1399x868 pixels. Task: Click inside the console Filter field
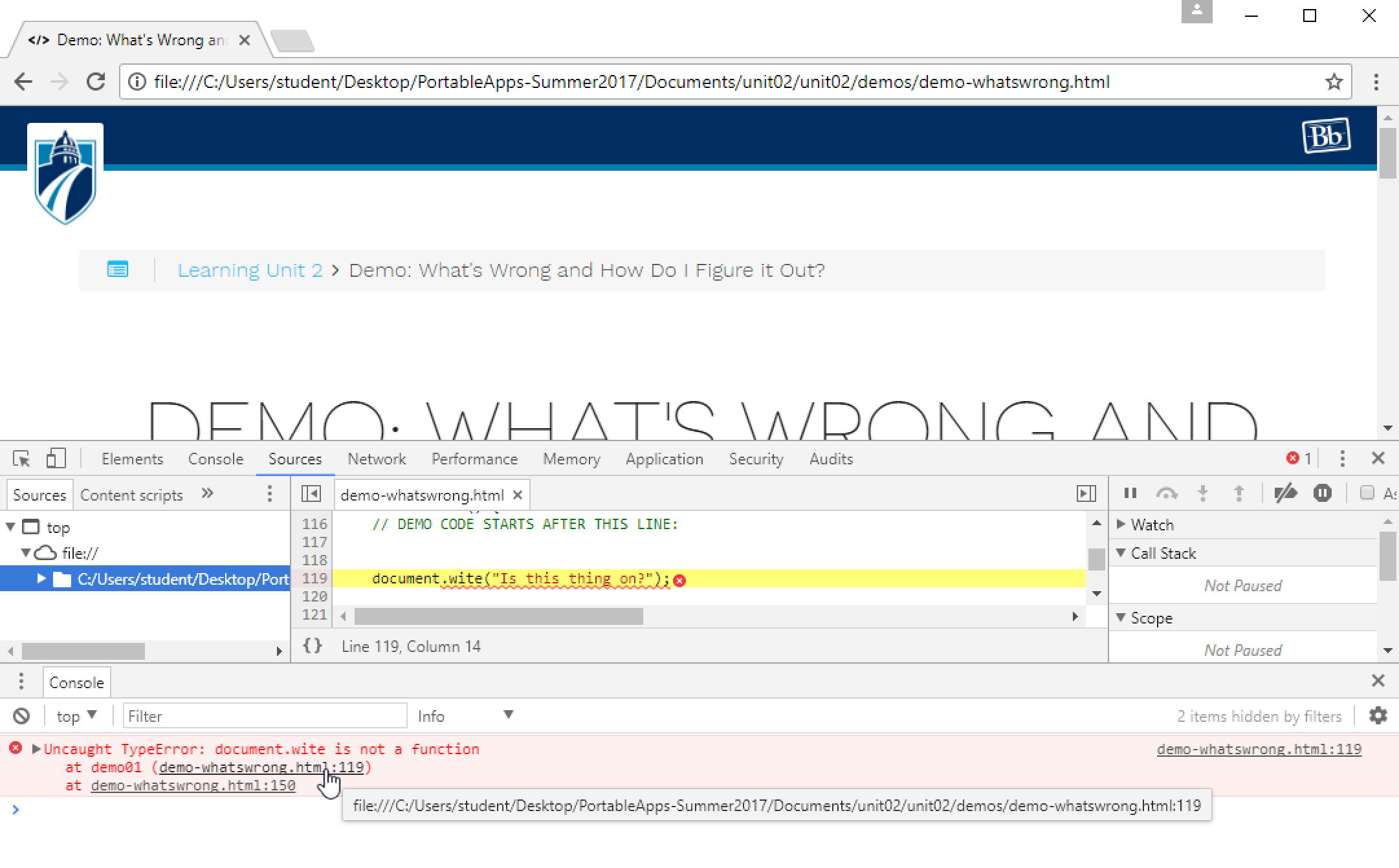pyautogui.click(x=264, y=715)
